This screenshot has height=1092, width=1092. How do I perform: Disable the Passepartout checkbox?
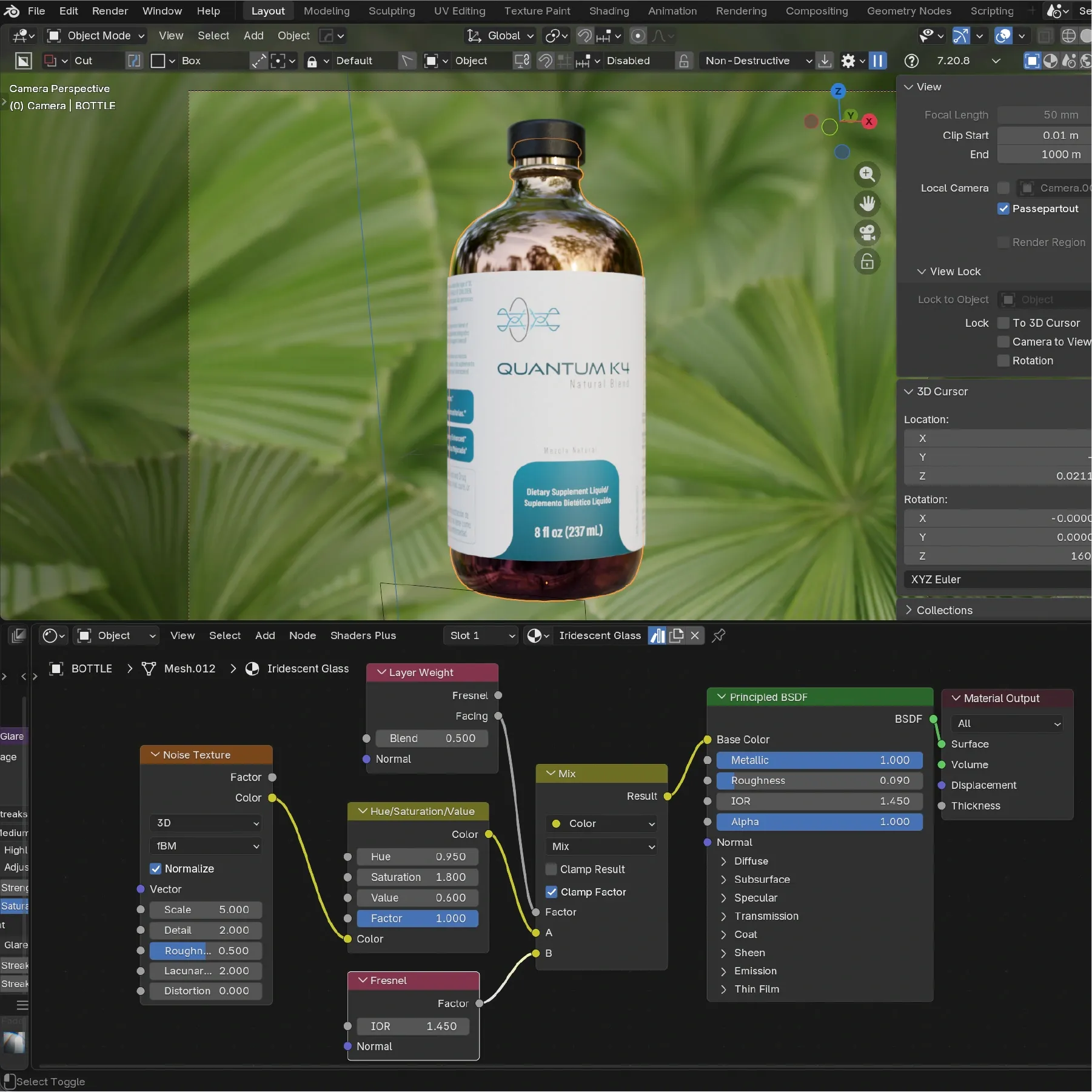coord(1003,209)
